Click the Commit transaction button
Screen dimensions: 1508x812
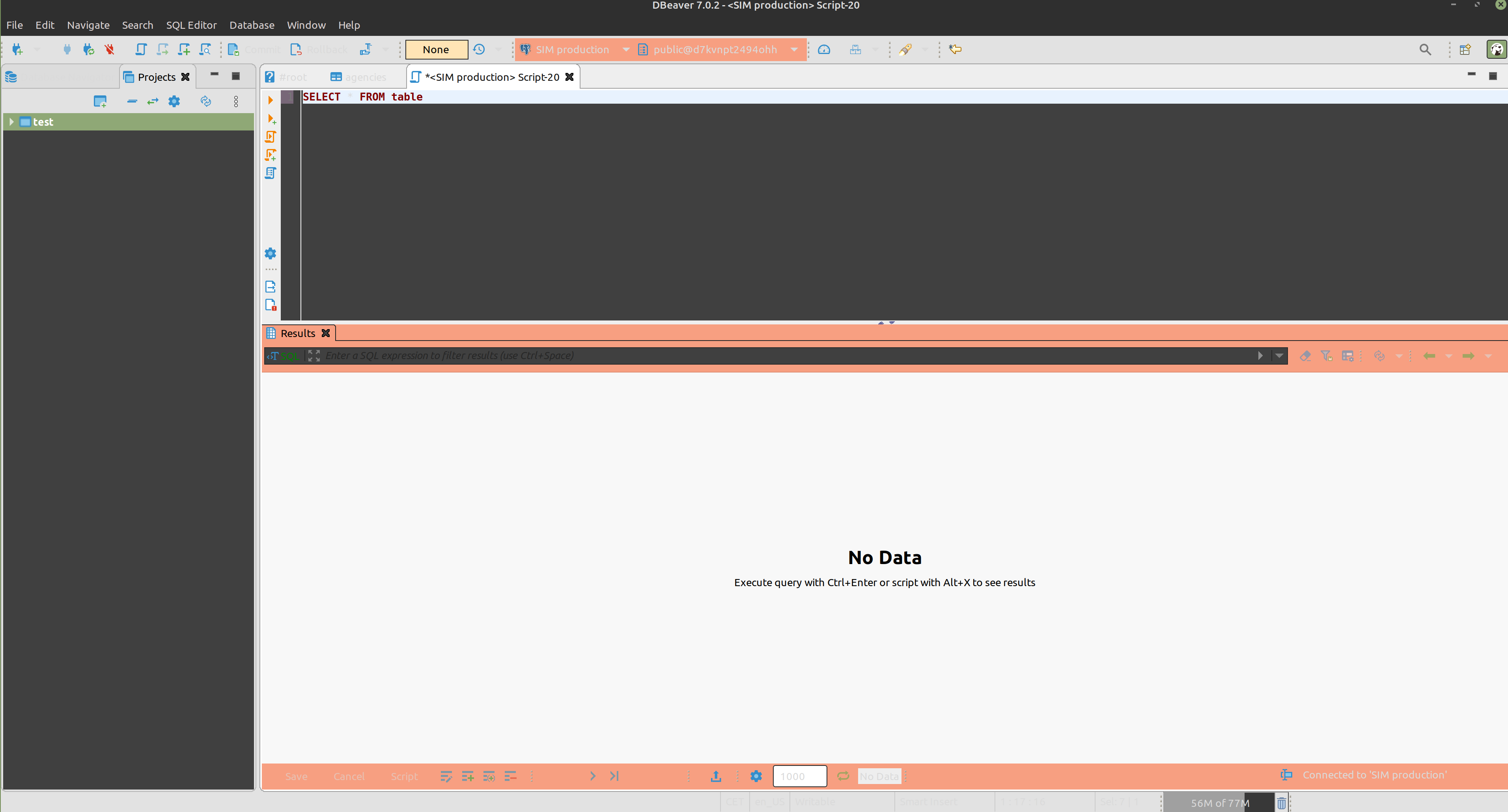[255, 50]
